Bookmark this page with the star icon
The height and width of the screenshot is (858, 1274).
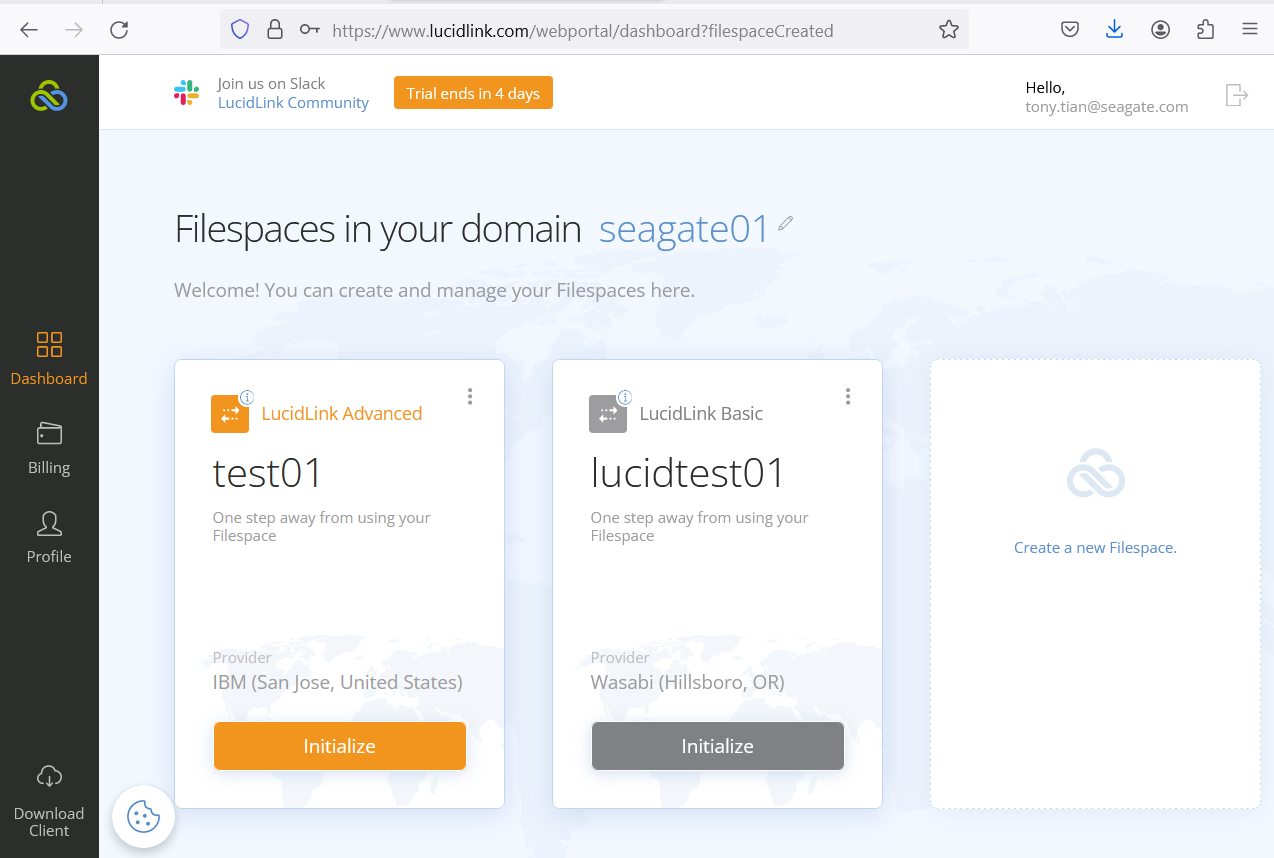pos(949,30)
